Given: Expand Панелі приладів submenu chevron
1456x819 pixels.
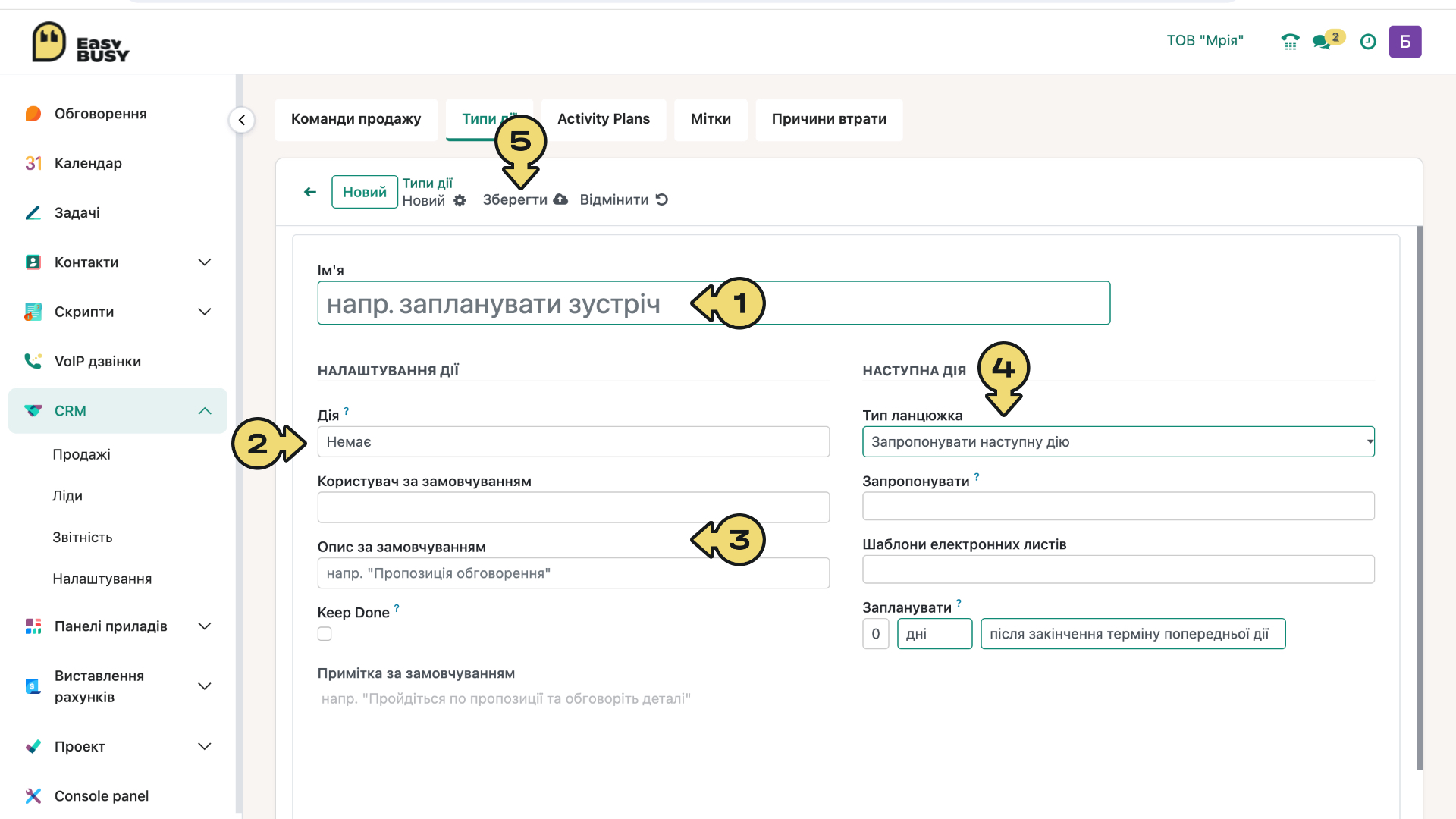Looking at the screenshot, I should pos(205,626).
